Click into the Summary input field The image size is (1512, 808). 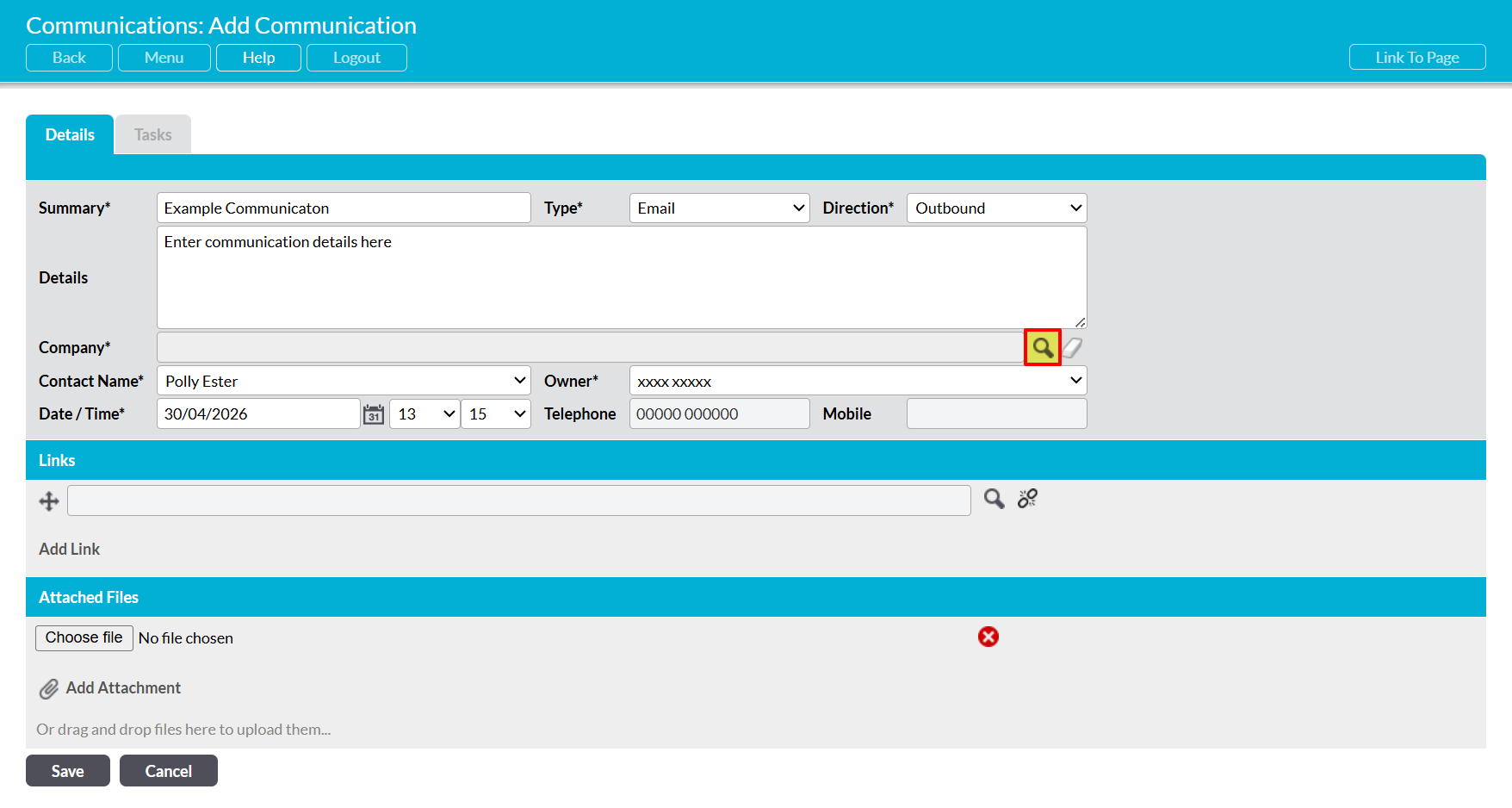click(343, 208)
